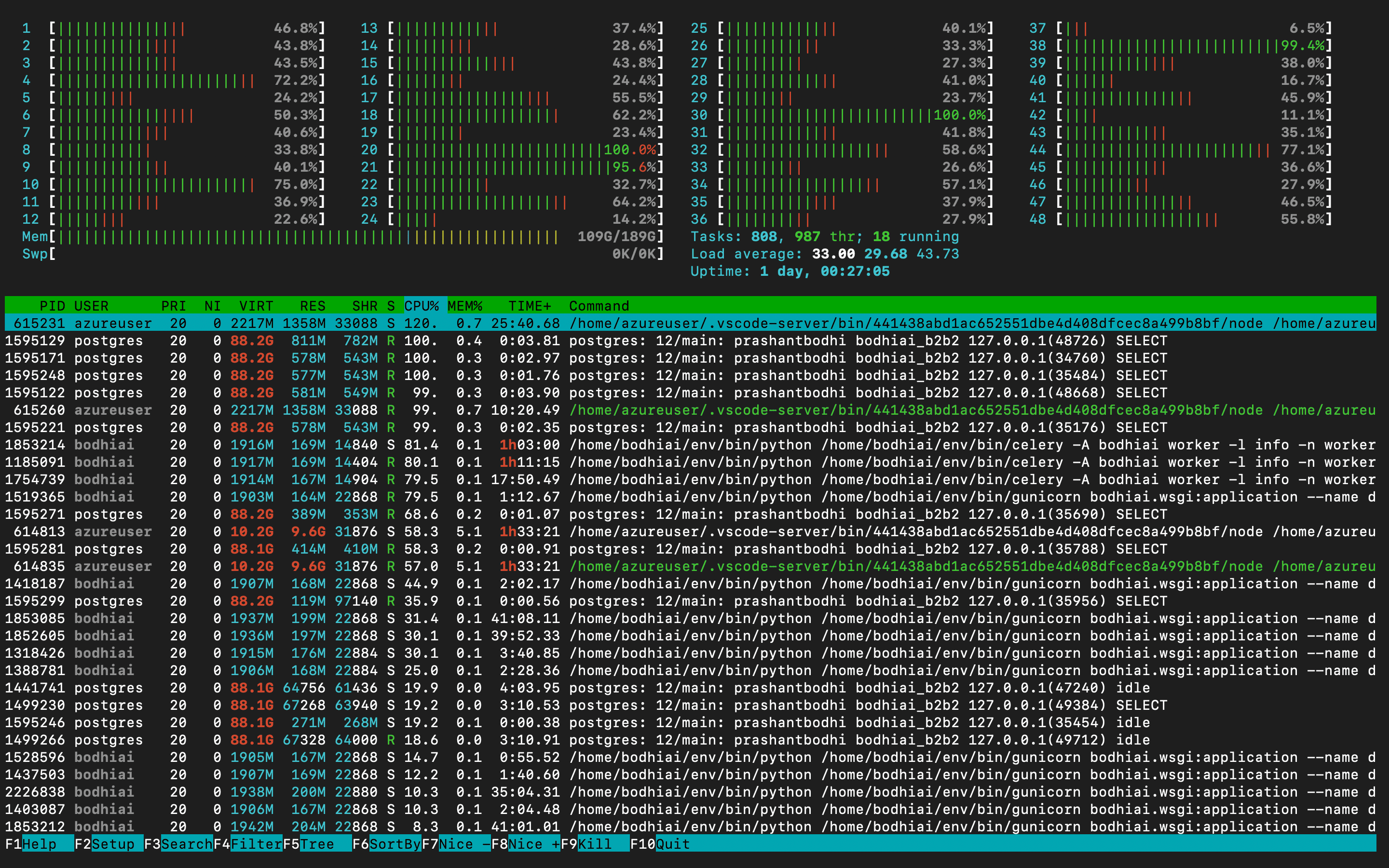Select postgres process PID 1595281
The image size is (1389, 868).
691,549
